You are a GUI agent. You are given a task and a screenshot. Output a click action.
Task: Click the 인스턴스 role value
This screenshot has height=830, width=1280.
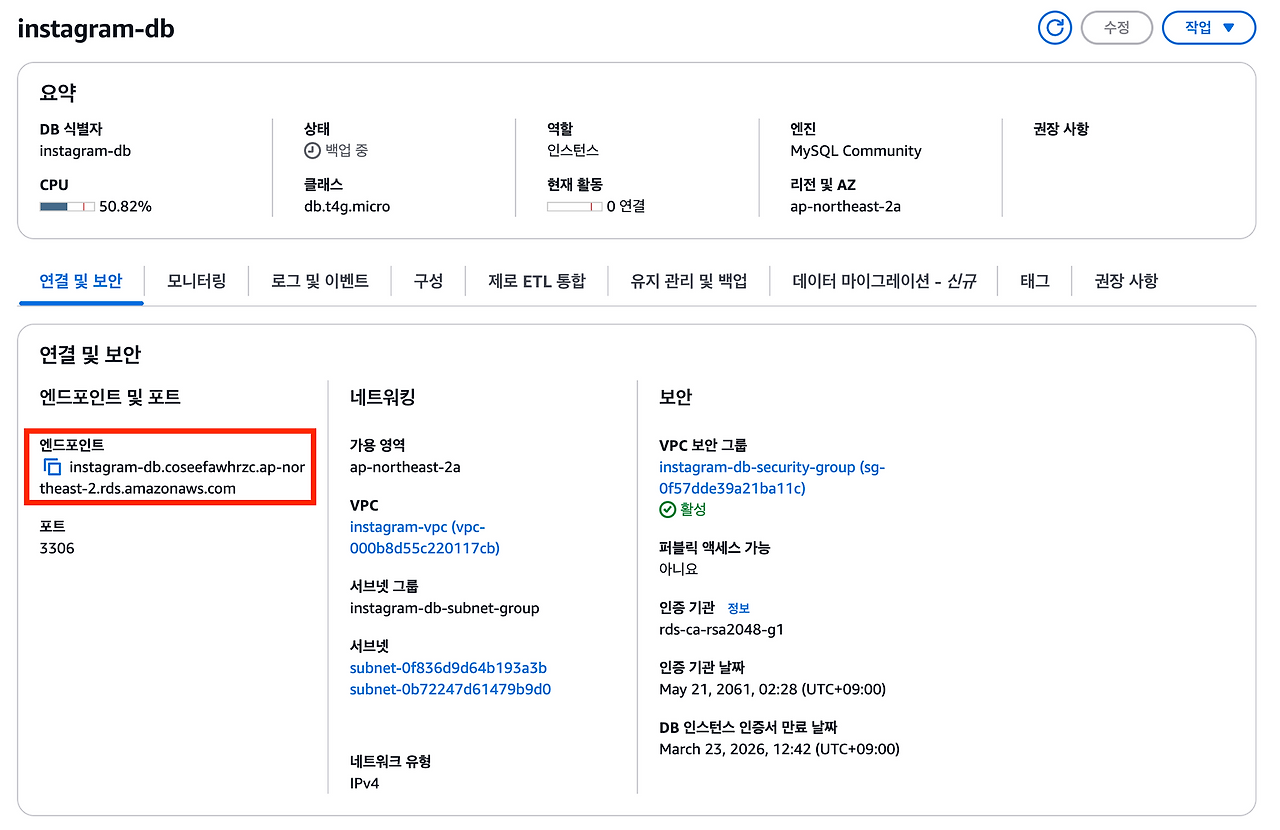(x=573, y=150)
